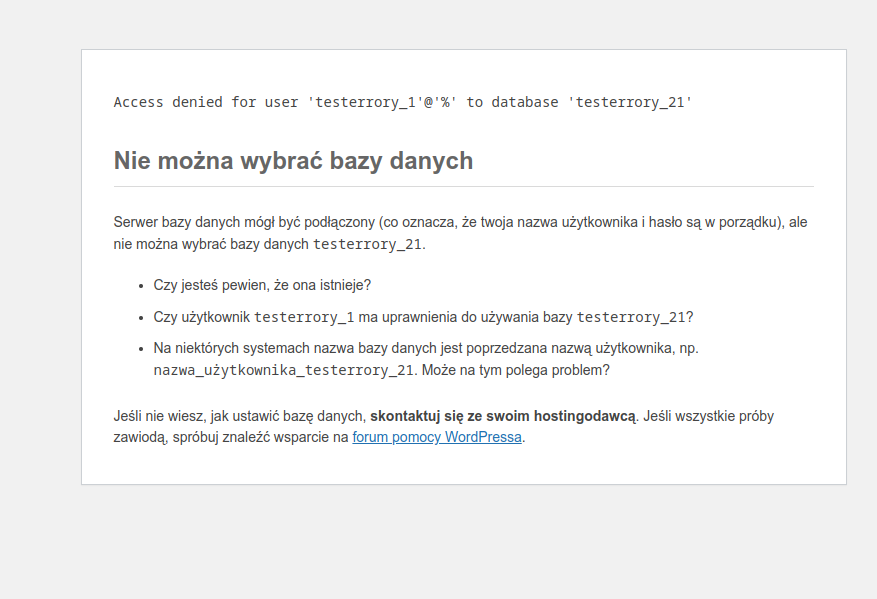877x599 pixels.
Task: Click the divider line under the heading
Action: click(463, 187)
